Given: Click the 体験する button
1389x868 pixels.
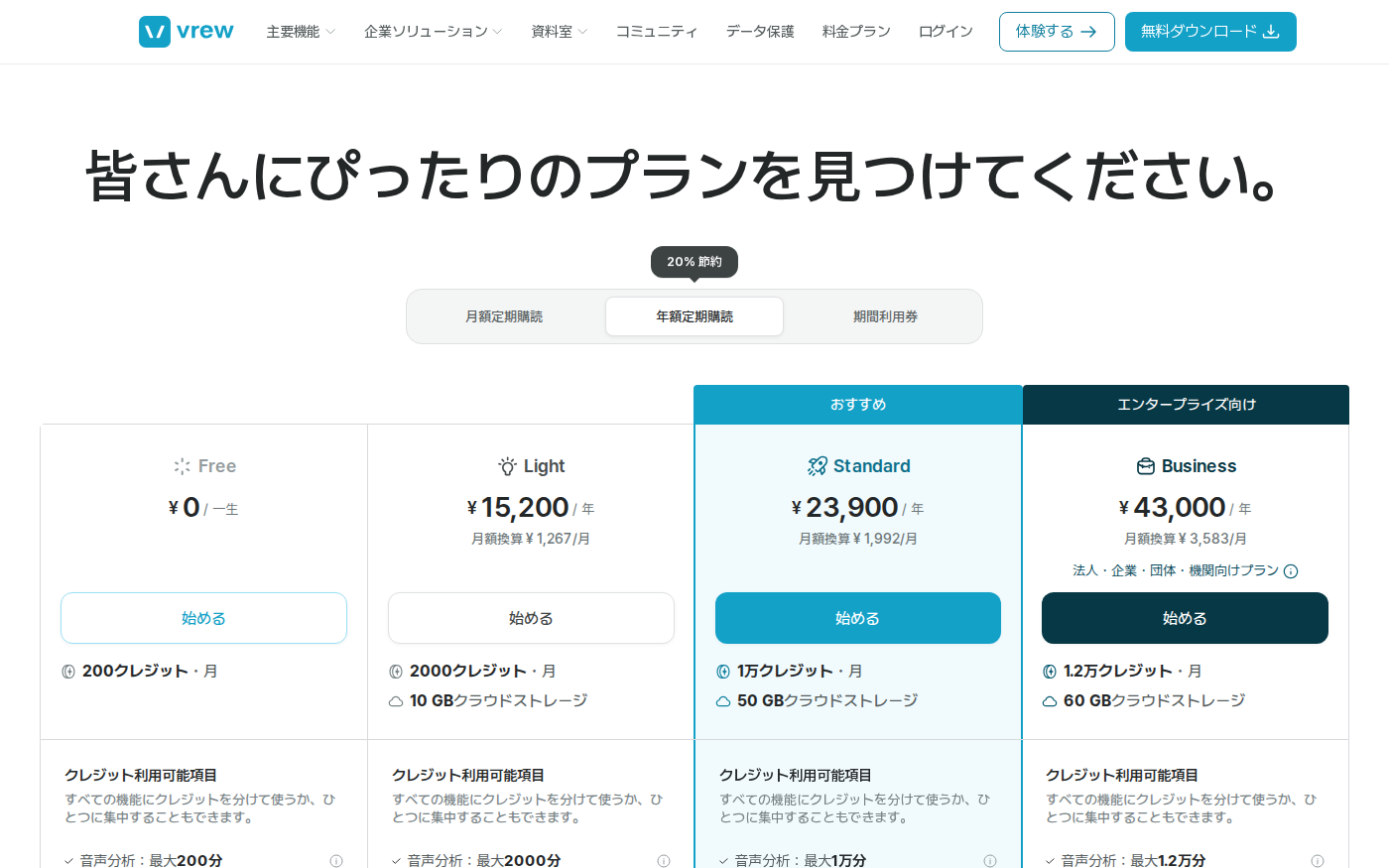Looking at the screenshot, I should [x=1057, y=32].
